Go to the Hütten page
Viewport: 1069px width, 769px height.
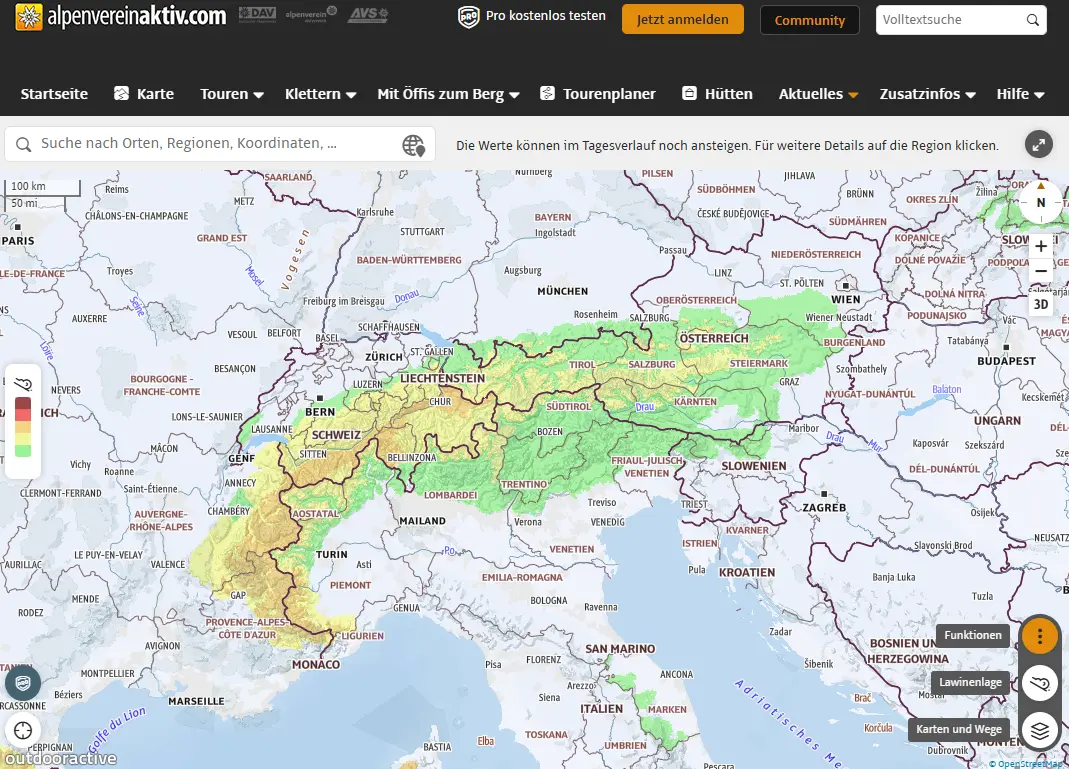[717, 94]
